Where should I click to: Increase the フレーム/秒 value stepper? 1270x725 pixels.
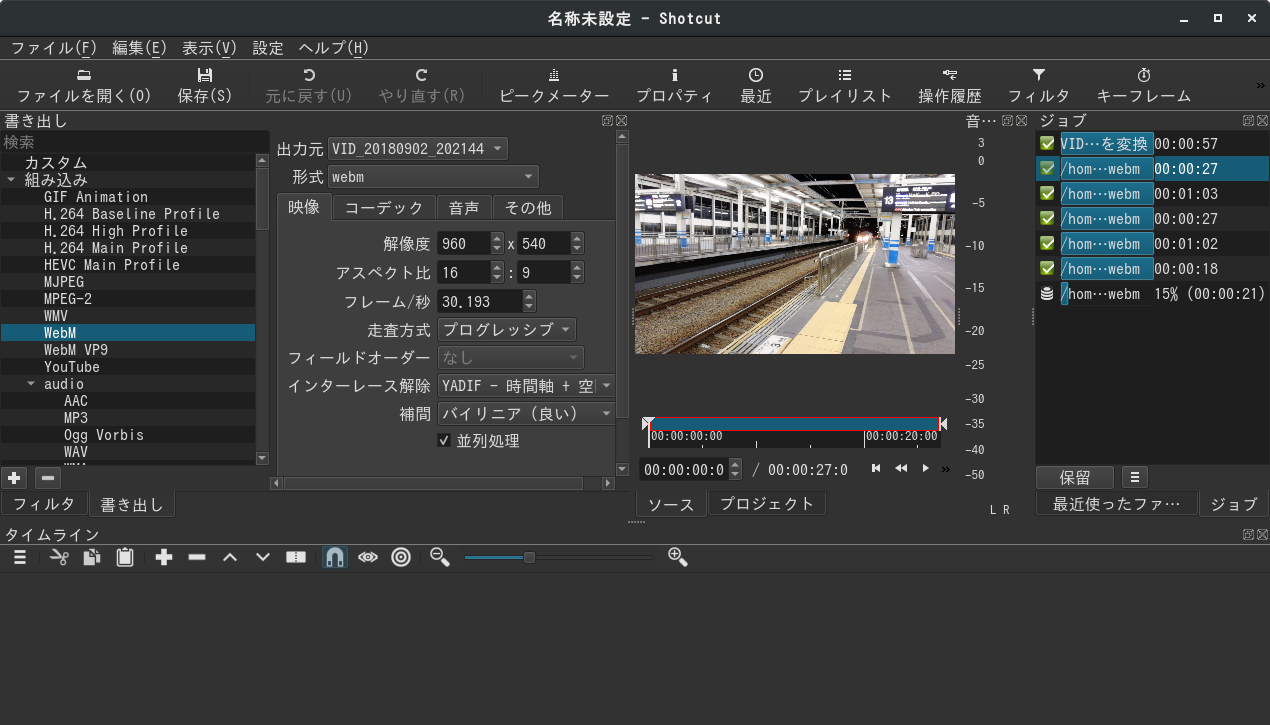pos(529,296)
